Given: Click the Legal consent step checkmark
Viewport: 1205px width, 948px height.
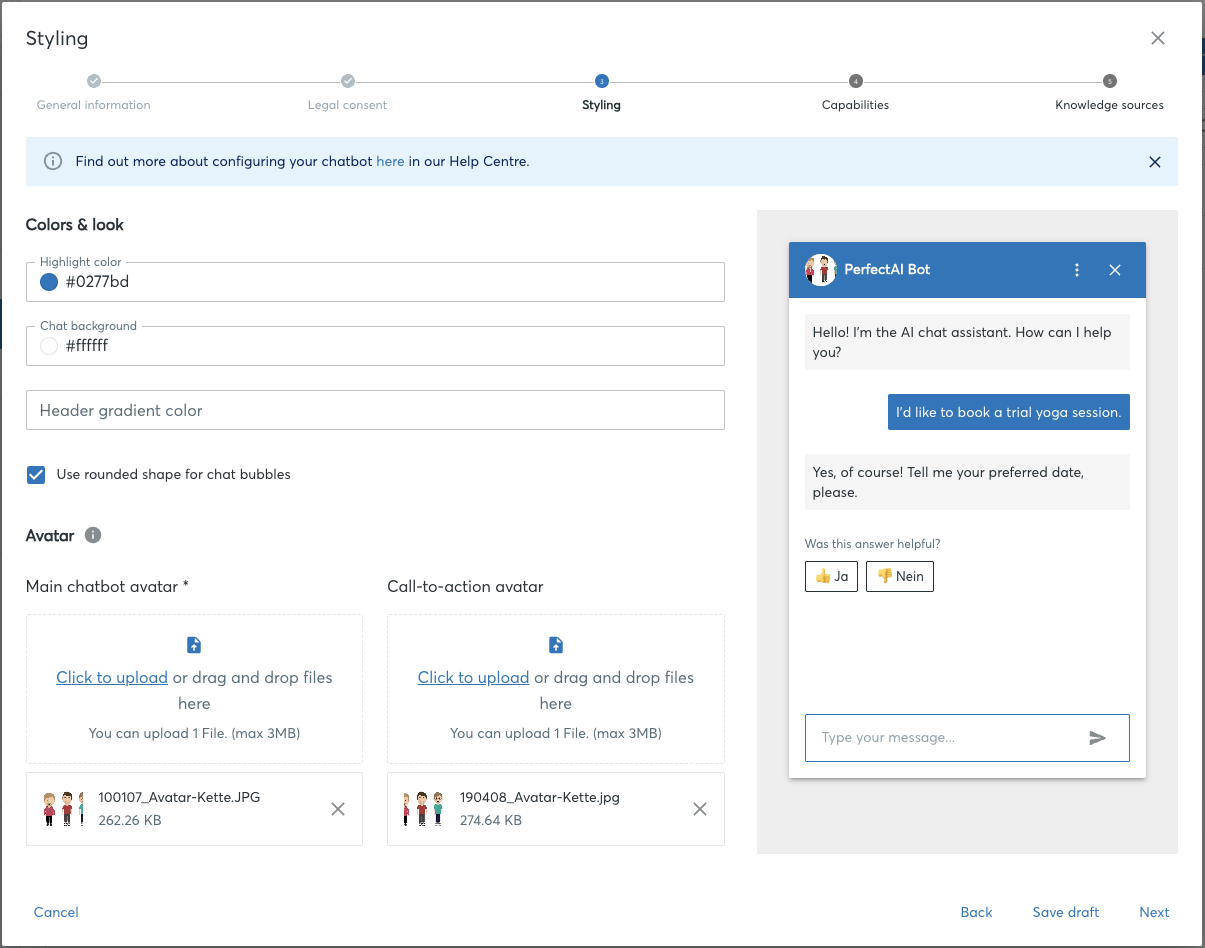Looking at the screenshot, I should (347, 81).
